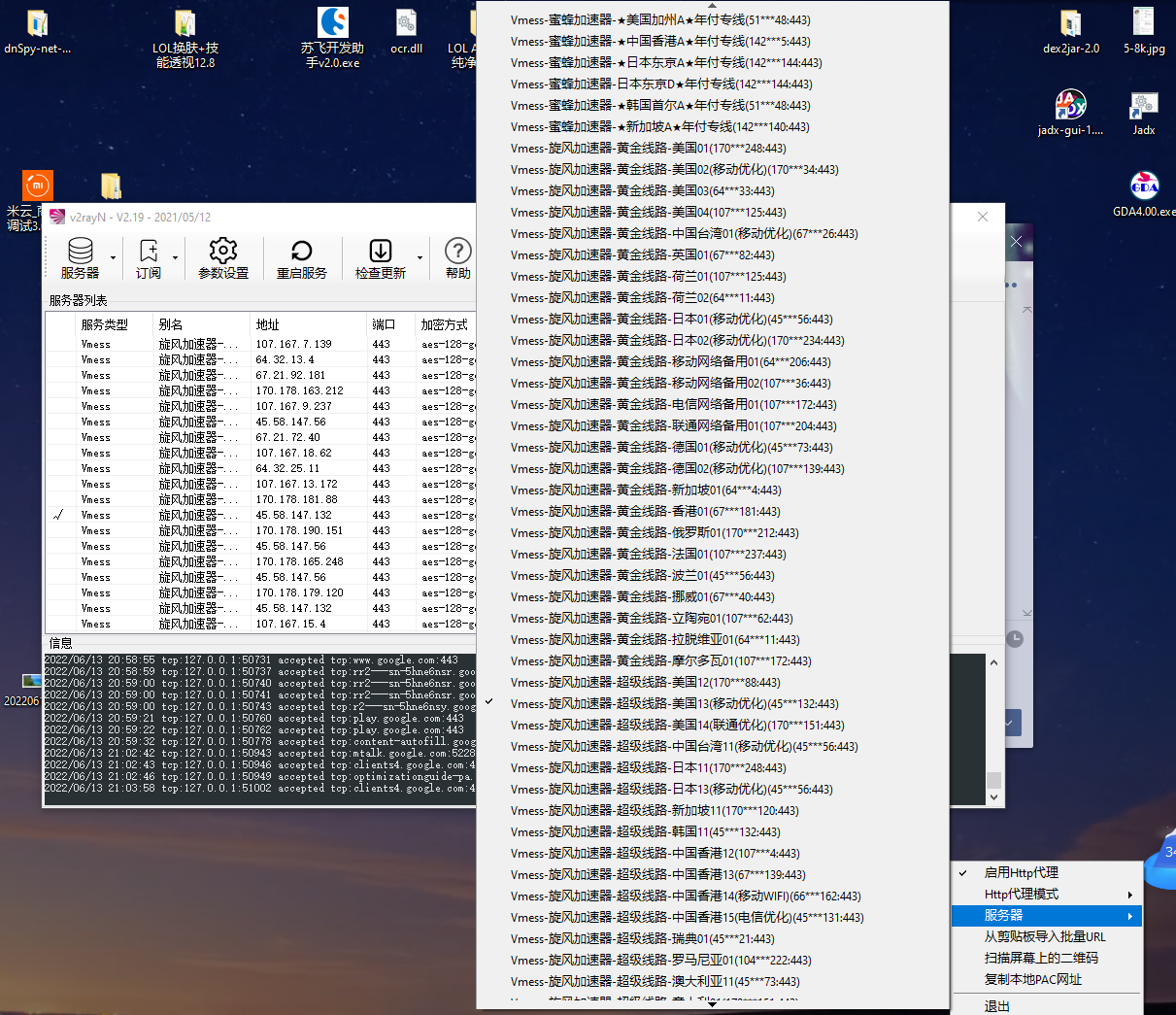Select server 黄金线路-英国01(67***82:443)
This screenshot has height=1015, width=1176.
point(712,254)
